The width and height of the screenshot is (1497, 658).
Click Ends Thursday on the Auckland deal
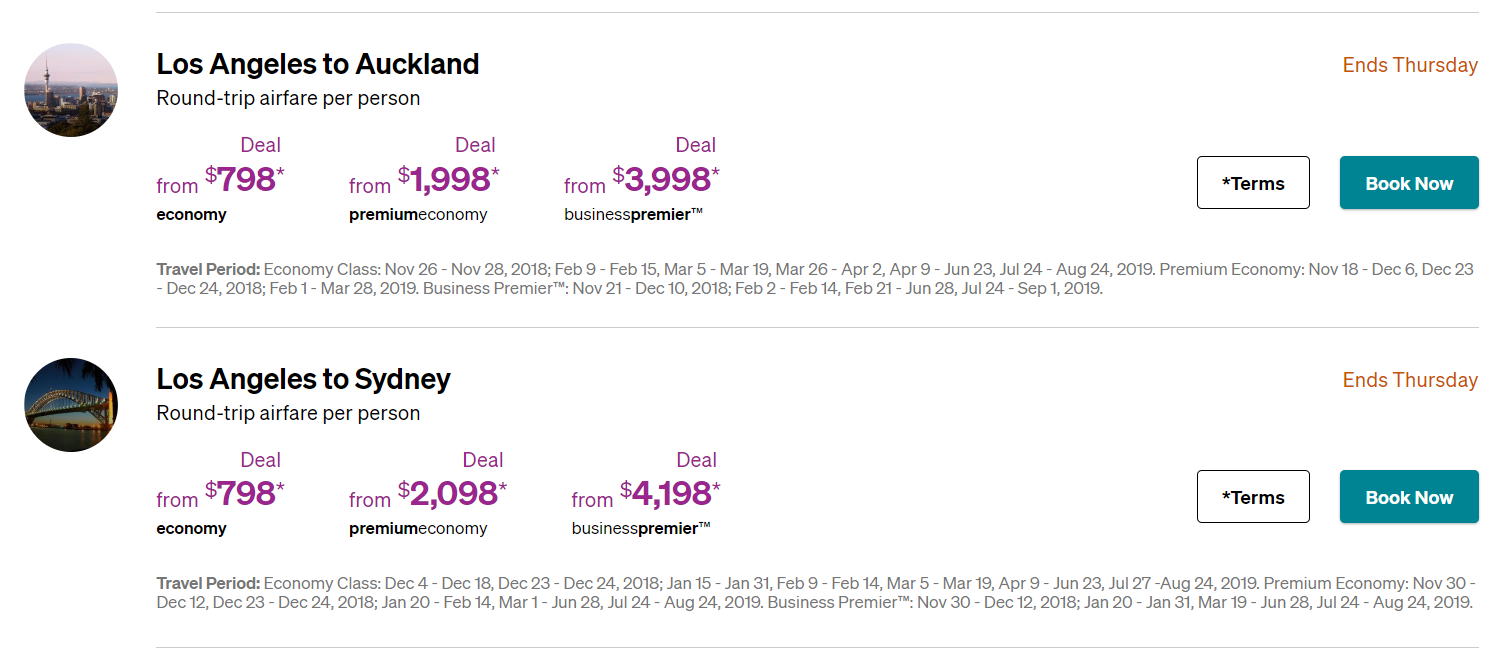coord(1410,65)
